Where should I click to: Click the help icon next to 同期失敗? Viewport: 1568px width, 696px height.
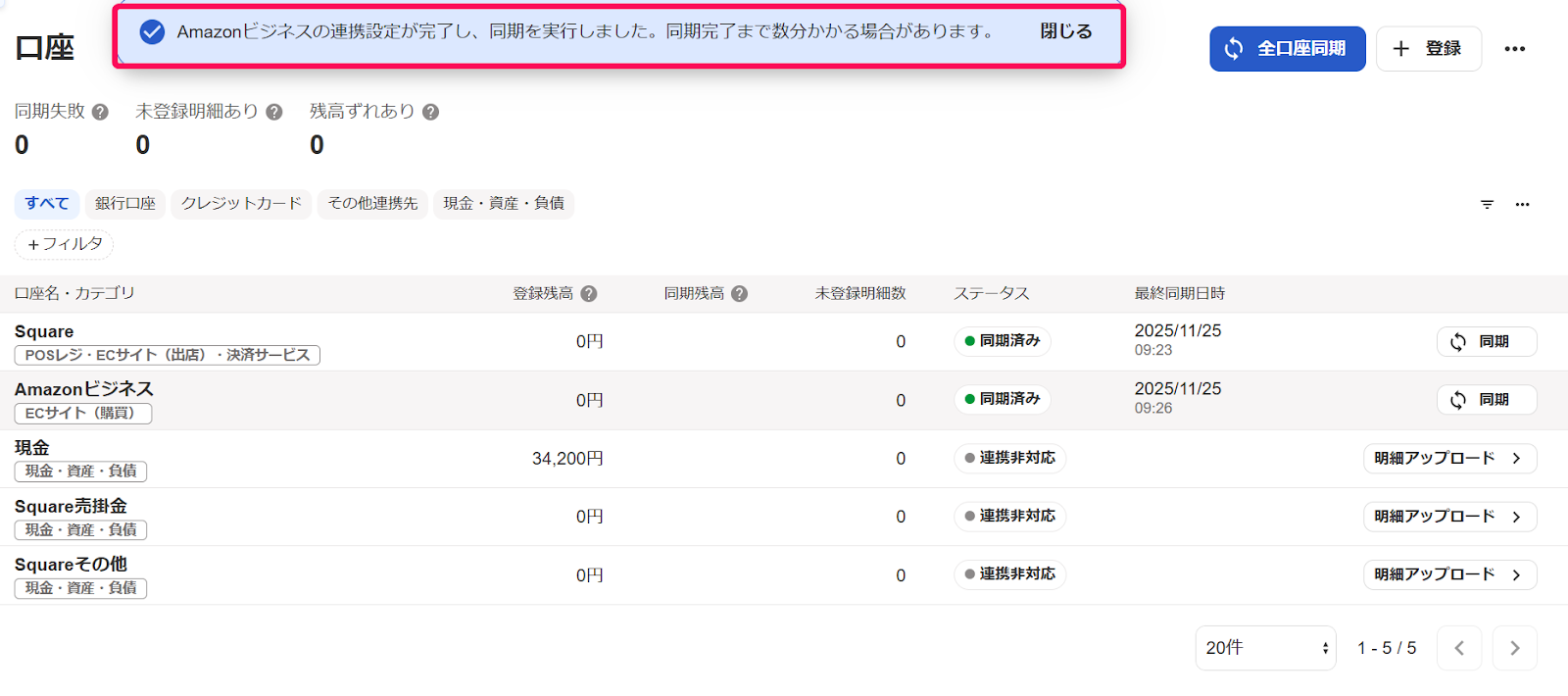(x=100, y=113)
